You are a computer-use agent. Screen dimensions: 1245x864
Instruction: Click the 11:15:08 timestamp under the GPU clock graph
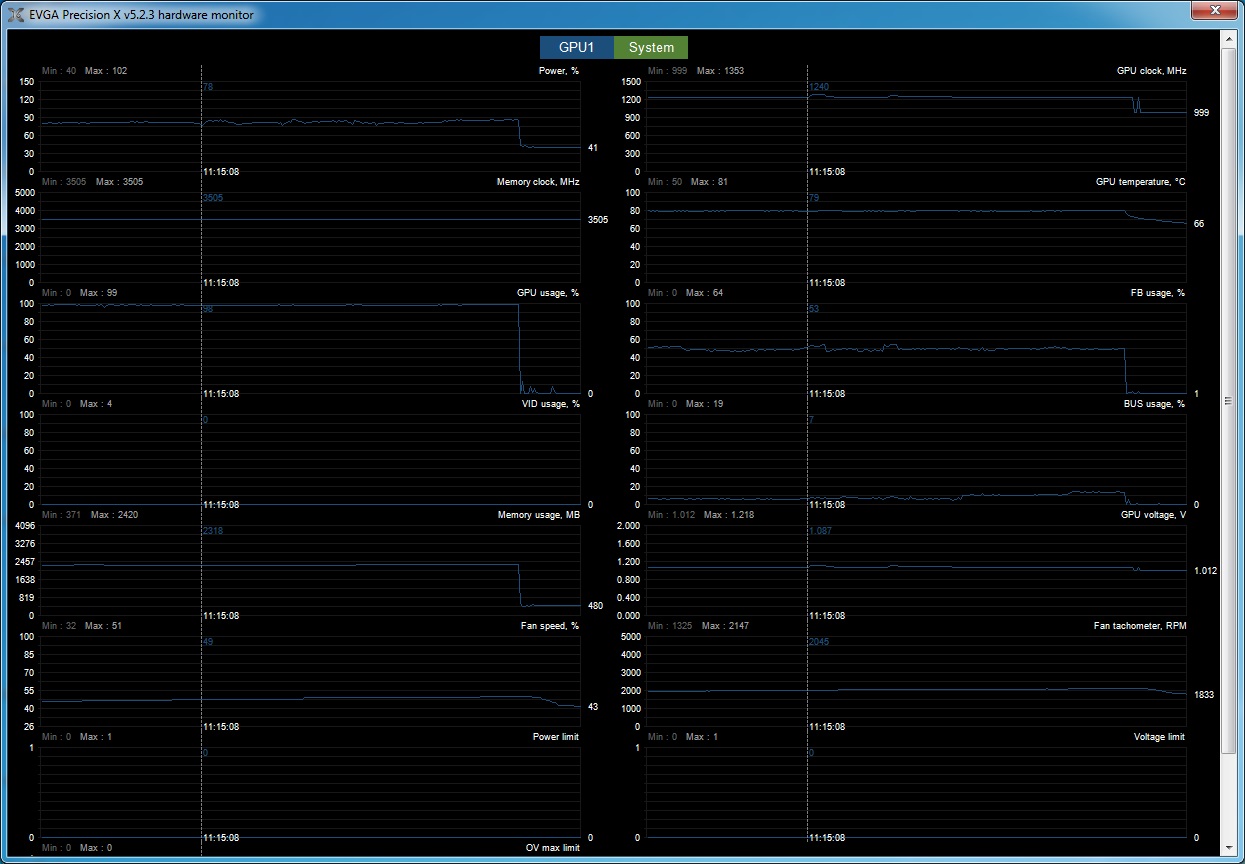point(827,172)
